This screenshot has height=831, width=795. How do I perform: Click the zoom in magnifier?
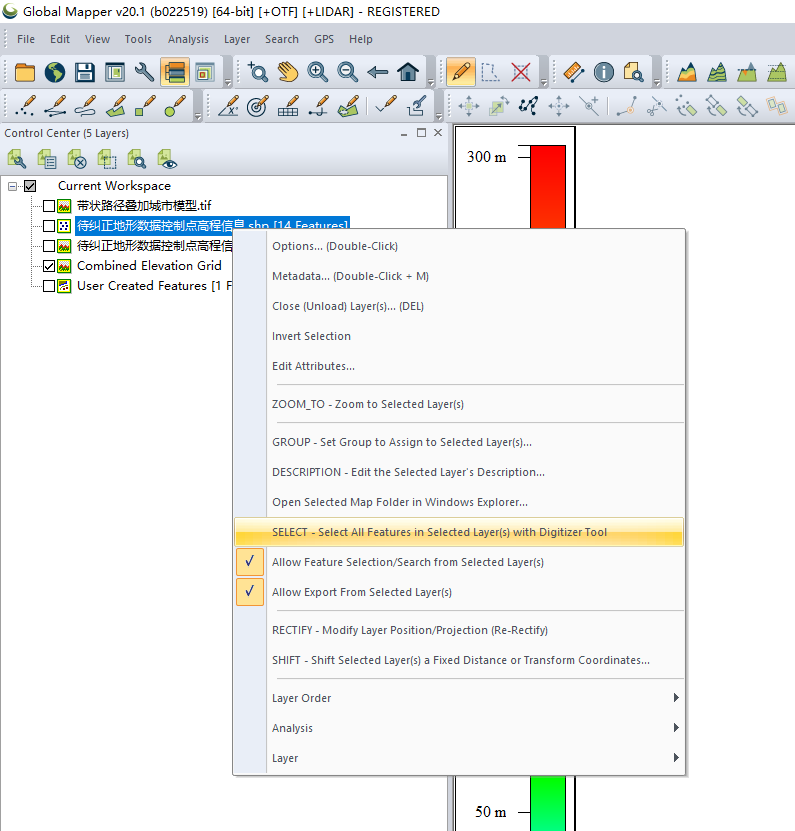pyautogui.click(x=317, y=72)
